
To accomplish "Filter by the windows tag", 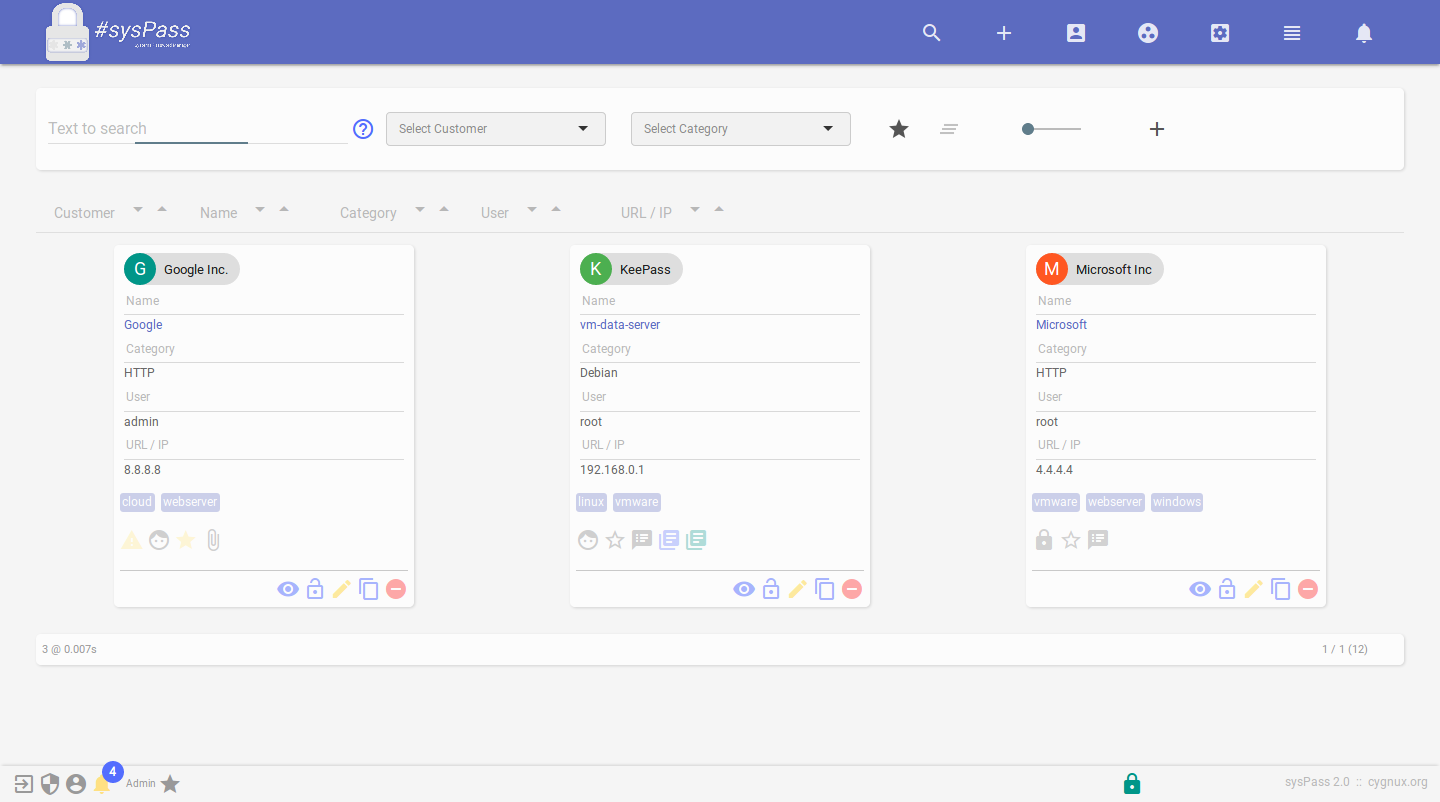I will [1176, 502].
